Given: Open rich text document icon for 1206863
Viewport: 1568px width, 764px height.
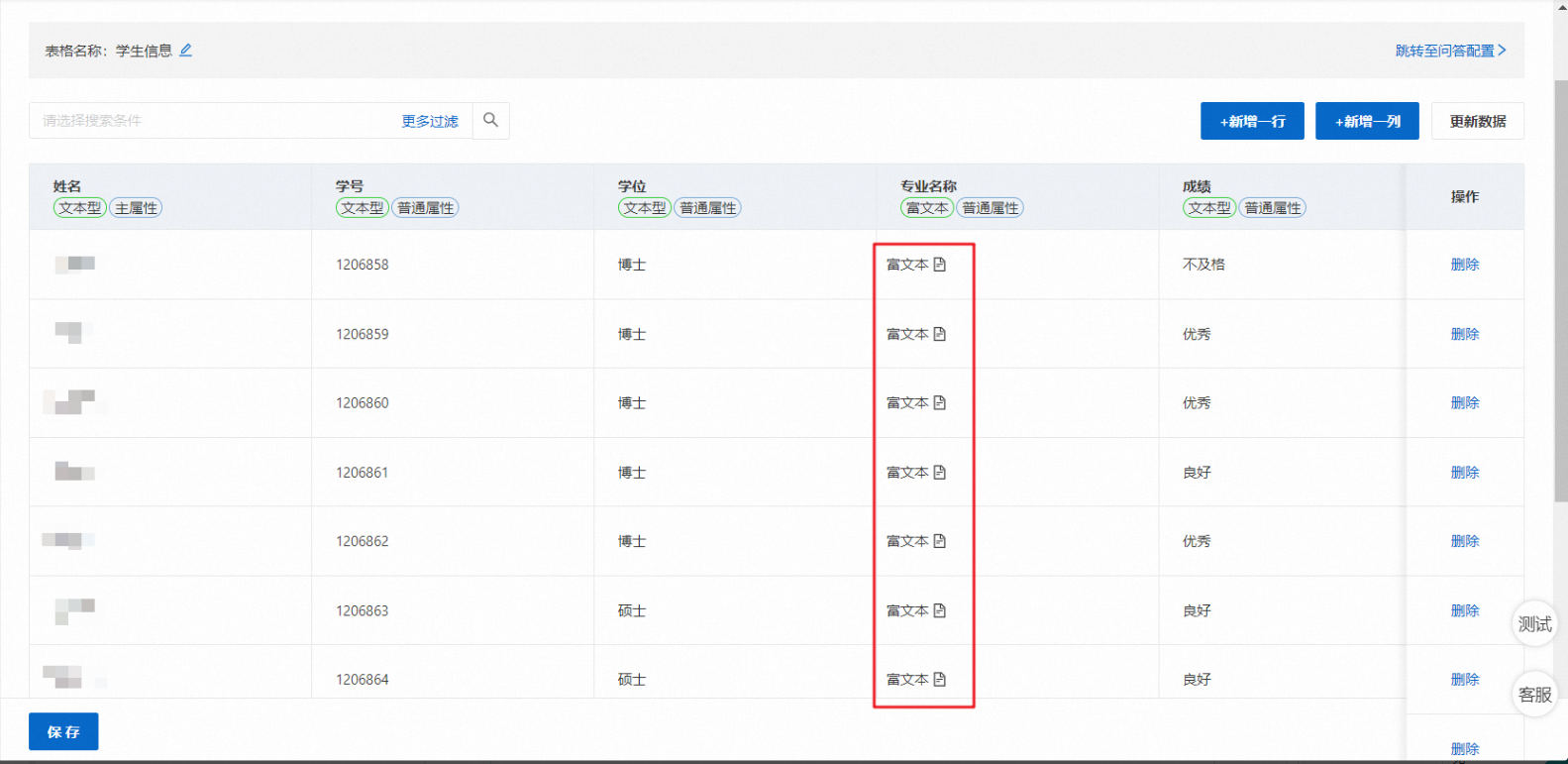Looking at the screenshot, I should pyautogui.click(x=940, y=610).
